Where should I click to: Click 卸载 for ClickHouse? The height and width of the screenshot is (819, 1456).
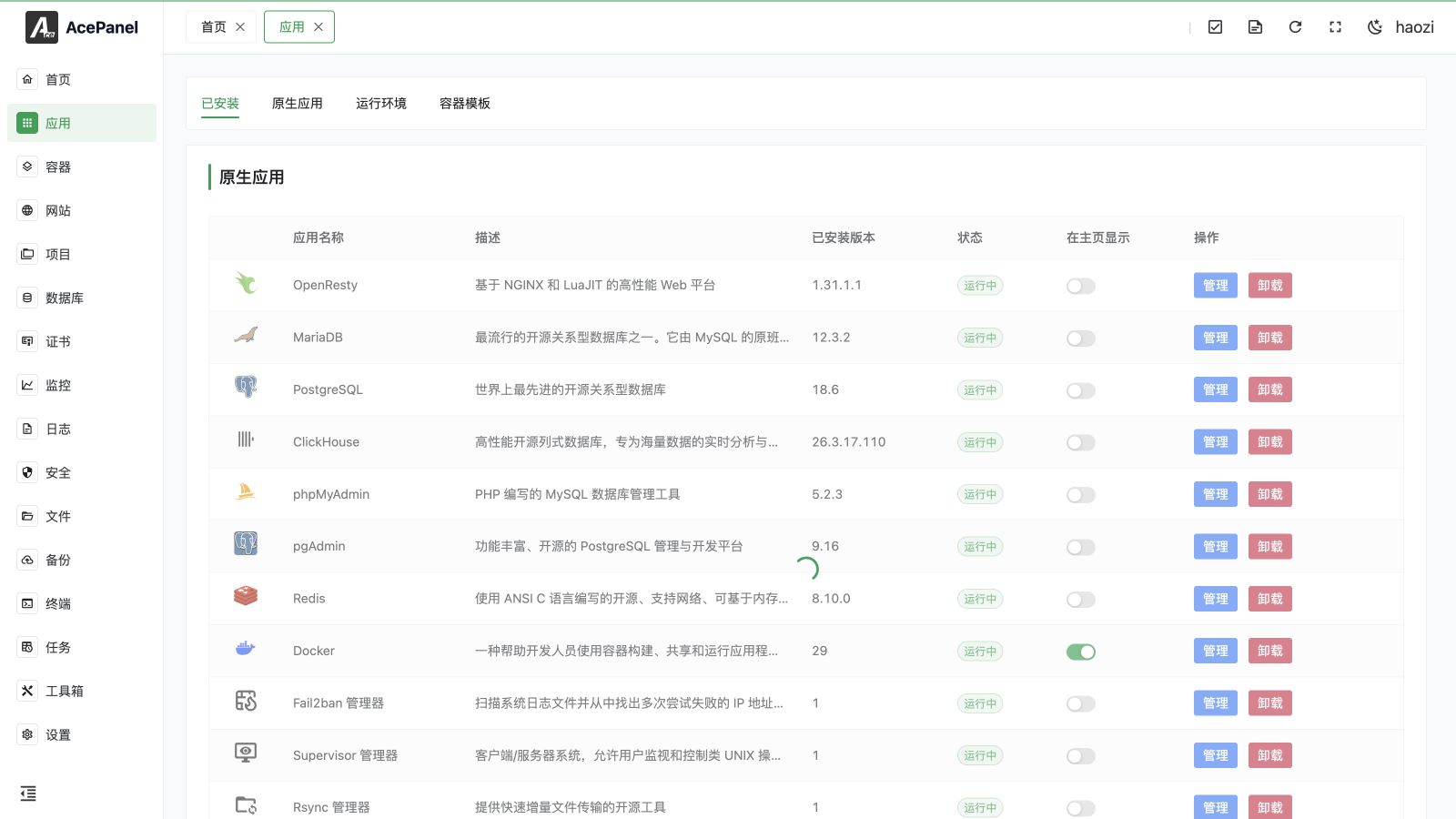(1270, 442)
